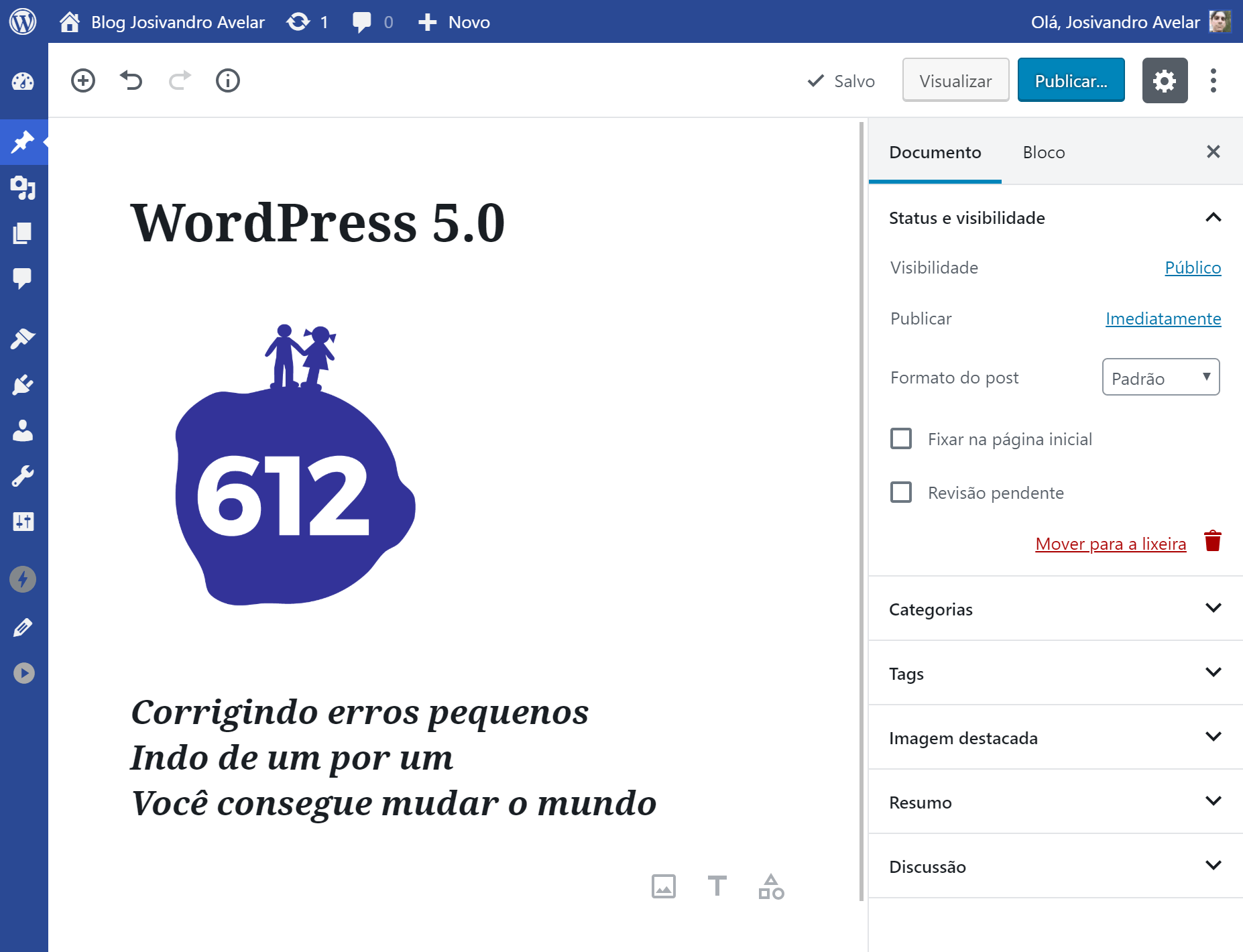Expand the Discussão panel
The width and height of the screenshot is (1243, 952).
[x=1056, y=866]
